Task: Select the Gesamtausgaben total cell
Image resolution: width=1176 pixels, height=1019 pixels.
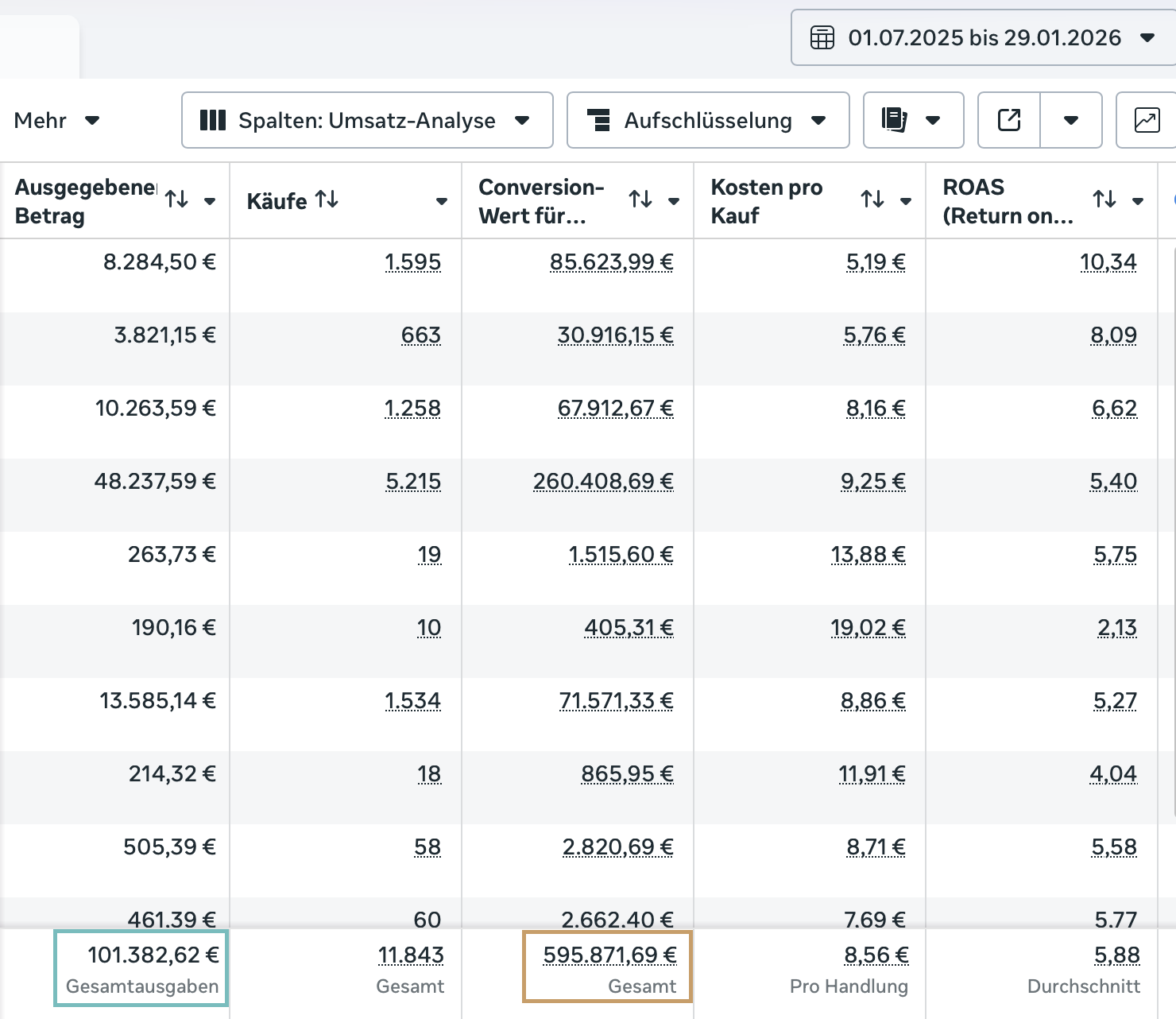Action: 141,968
